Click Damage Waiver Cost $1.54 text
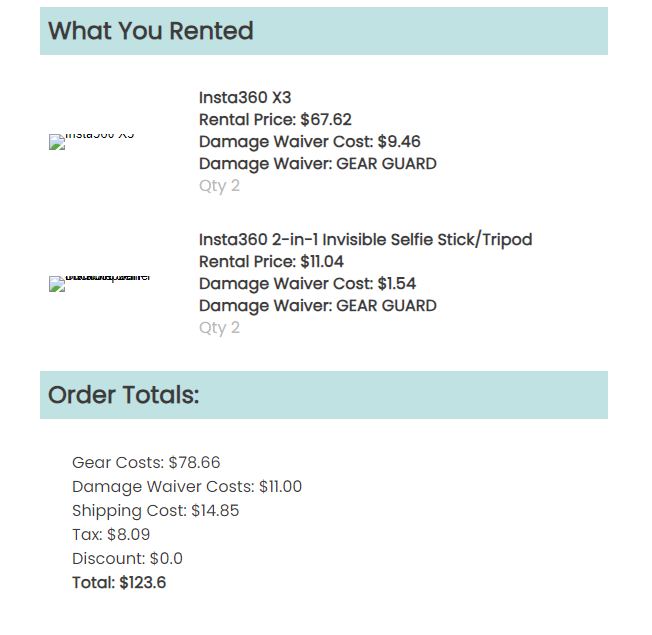 pos(307,284)
